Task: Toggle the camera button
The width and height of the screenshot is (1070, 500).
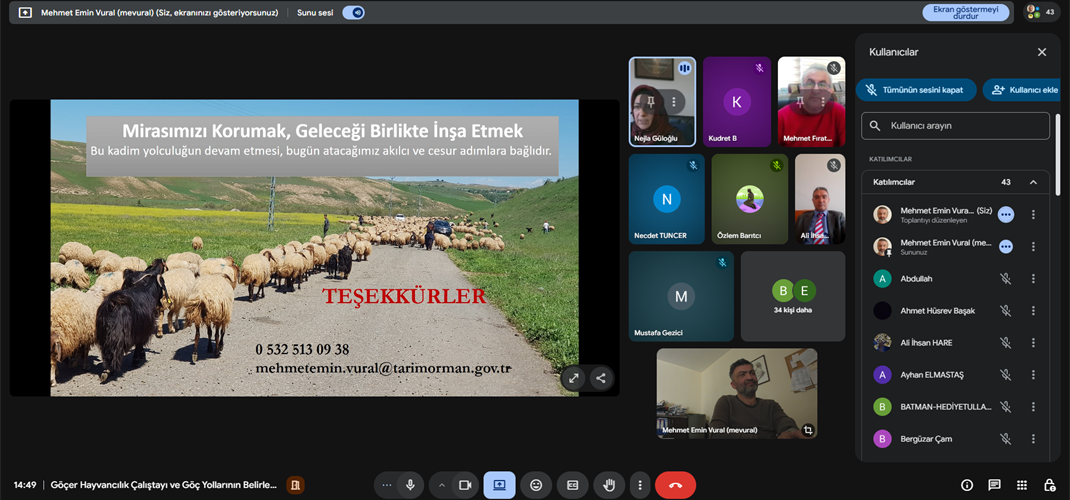Action: pyautogui.click(x=464, y=485)
